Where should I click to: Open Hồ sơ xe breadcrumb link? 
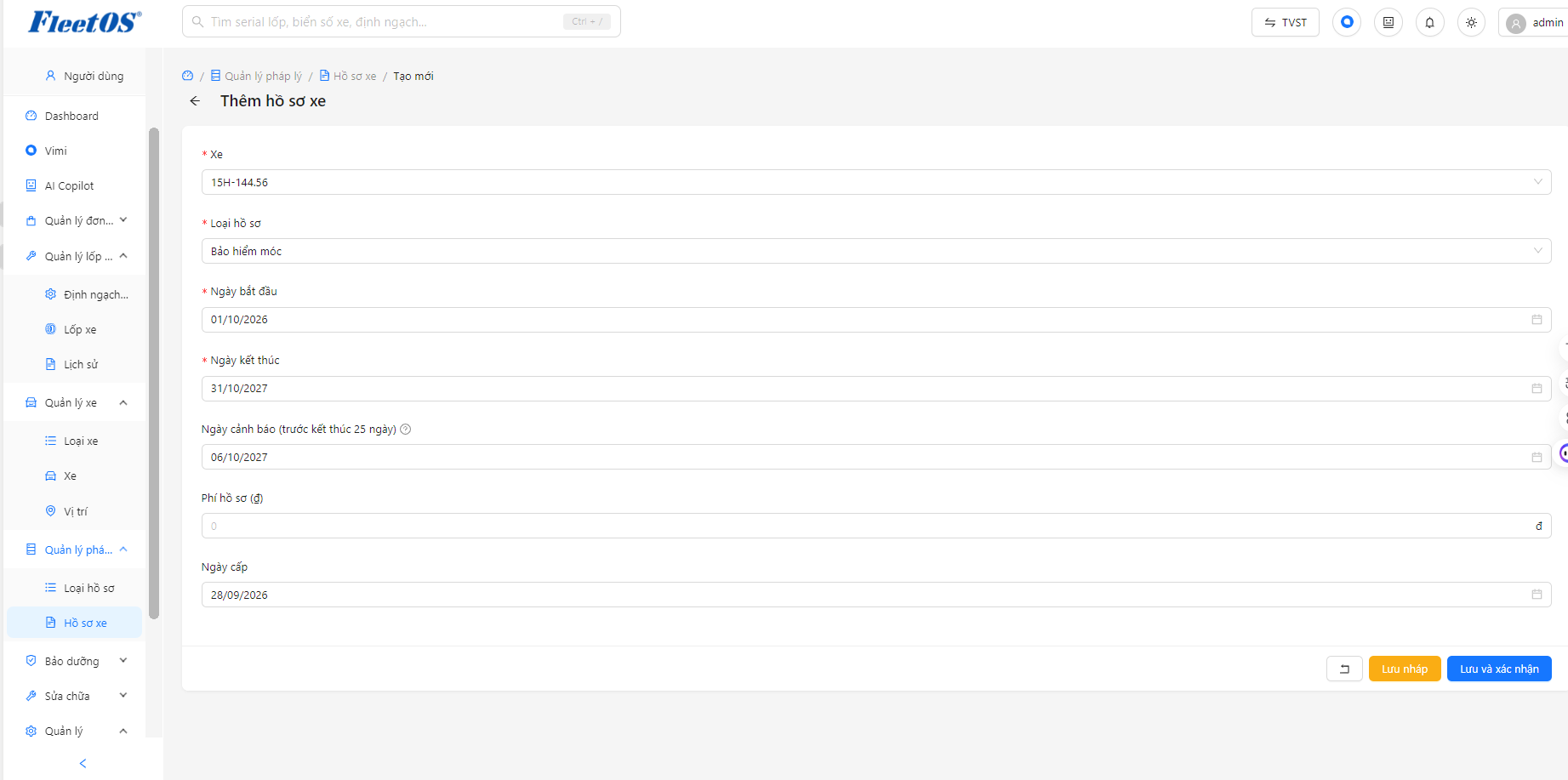348,76
